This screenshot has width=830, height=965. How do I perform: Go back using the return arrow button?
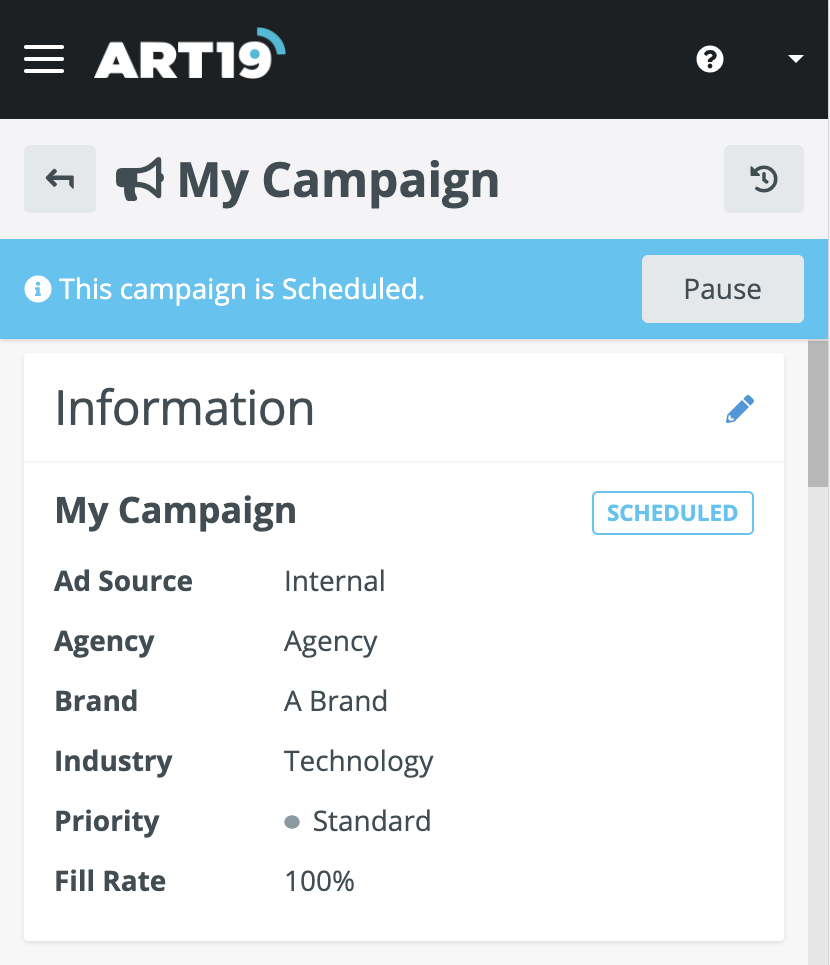pyautogui.click(x=60, y=179)
